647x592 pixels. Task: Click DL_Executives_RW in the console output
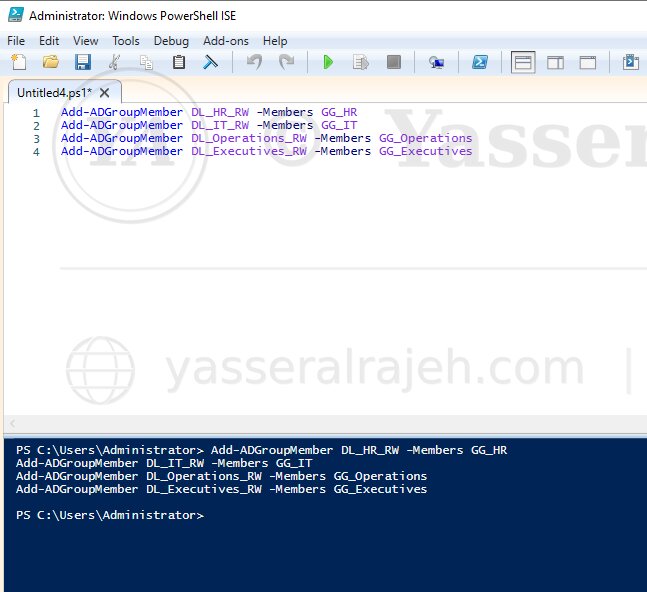(204, 489)
